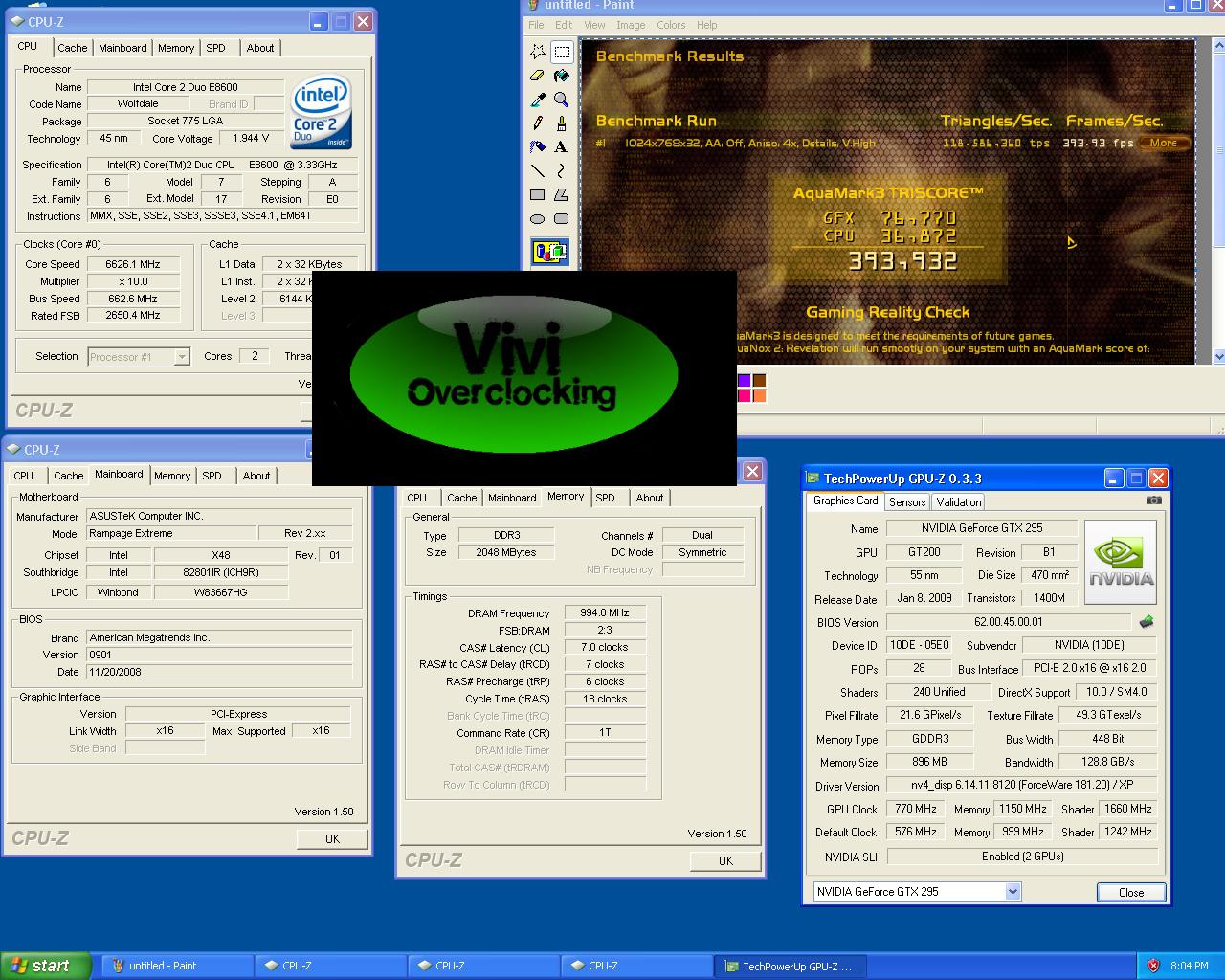Open About tab in the Memory CPU-Z window
This screenshot has height=980, width=1225.
(650, 498)
